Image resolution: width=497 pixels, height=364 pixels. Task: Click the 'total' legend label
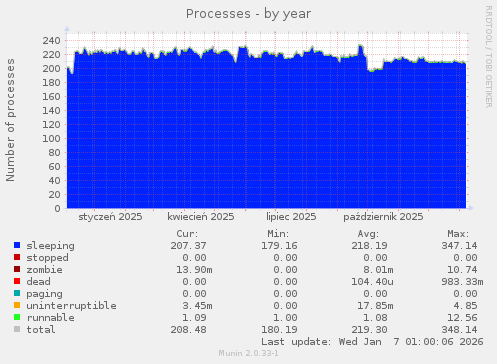point(41,330)
